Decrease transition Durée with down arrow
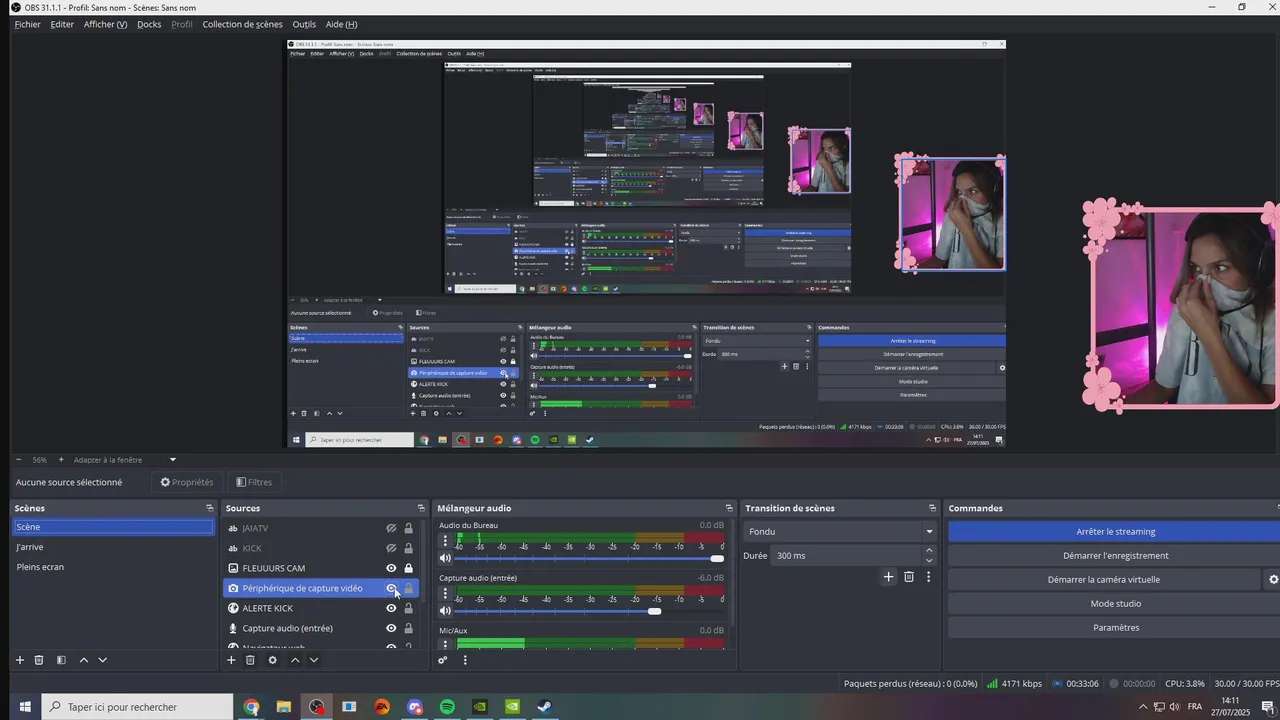The width and height of the screenshot is (1280, 720). pyautogui.click(x=929, y=560)
